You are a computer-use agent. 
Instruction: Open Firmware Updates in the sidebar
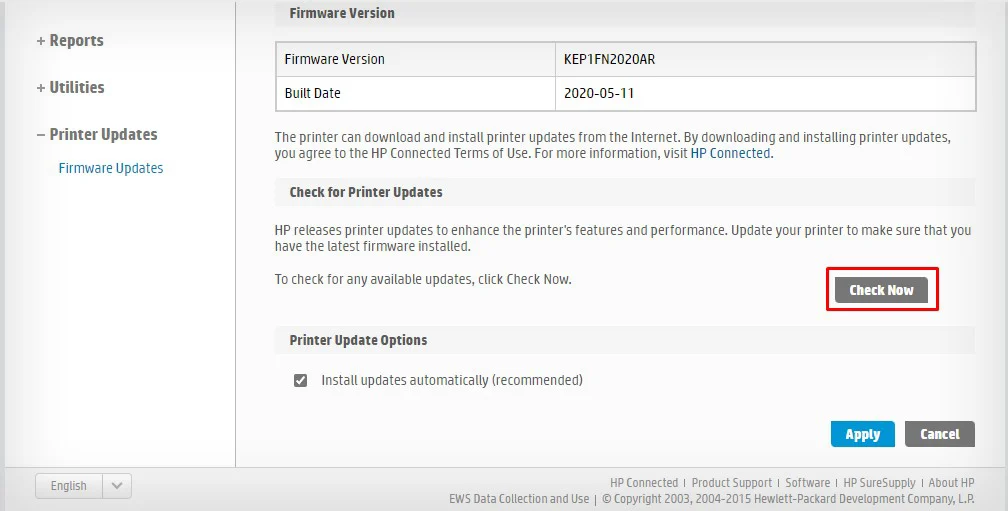tap(110, 168)
